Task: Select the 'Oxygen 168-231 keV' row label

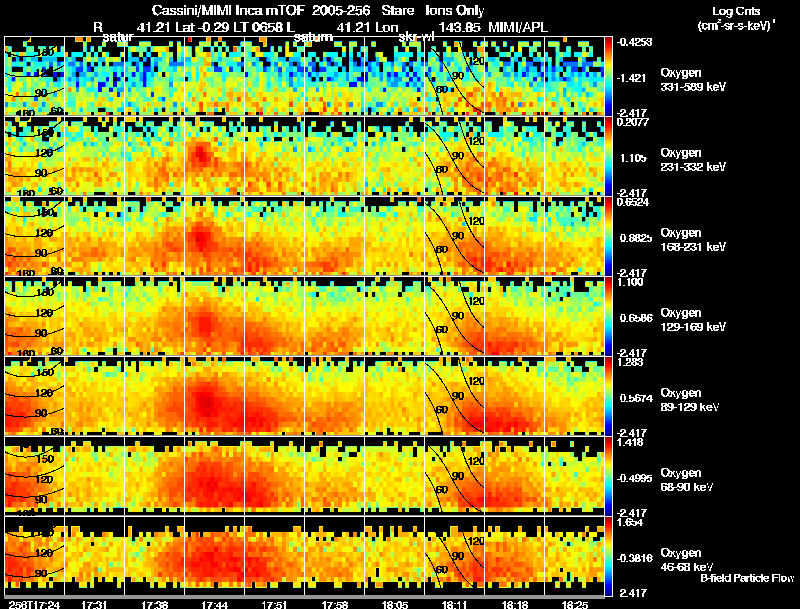Action: point(692,240)
